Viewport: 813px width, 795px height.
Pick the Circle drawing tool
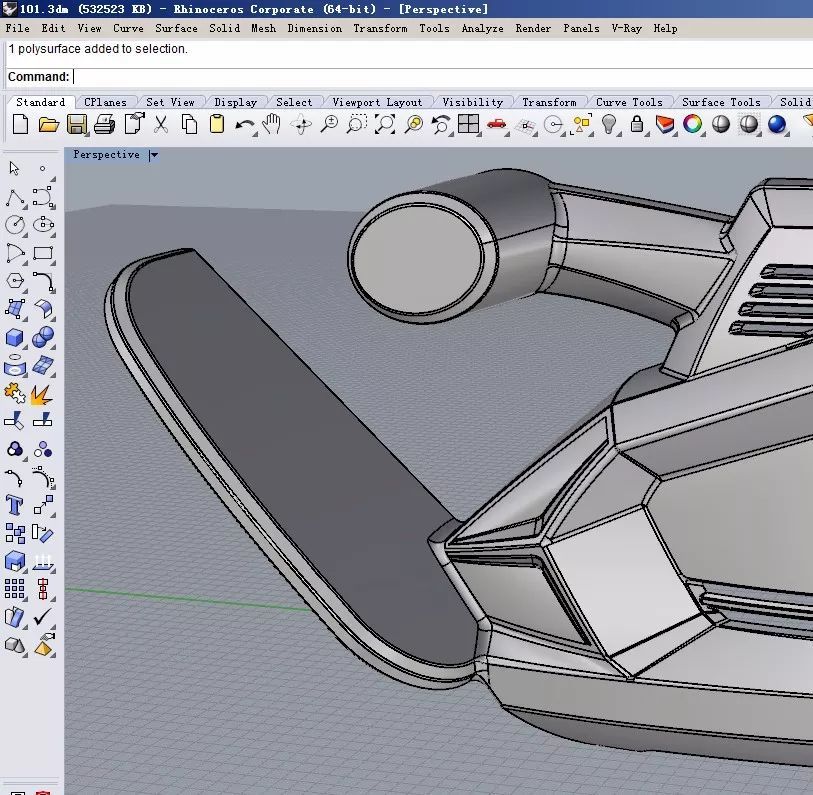[x=15, y=225]
